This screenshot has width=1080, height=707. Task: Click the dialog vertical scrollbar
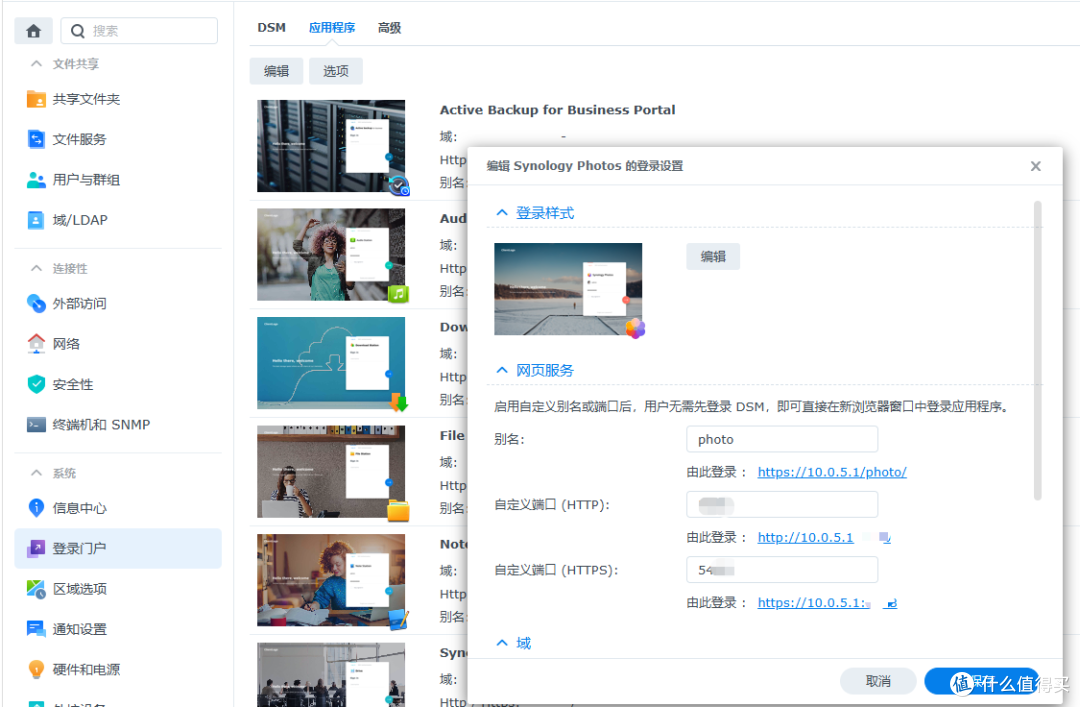pyautogui.click(x=1037, y=350)
